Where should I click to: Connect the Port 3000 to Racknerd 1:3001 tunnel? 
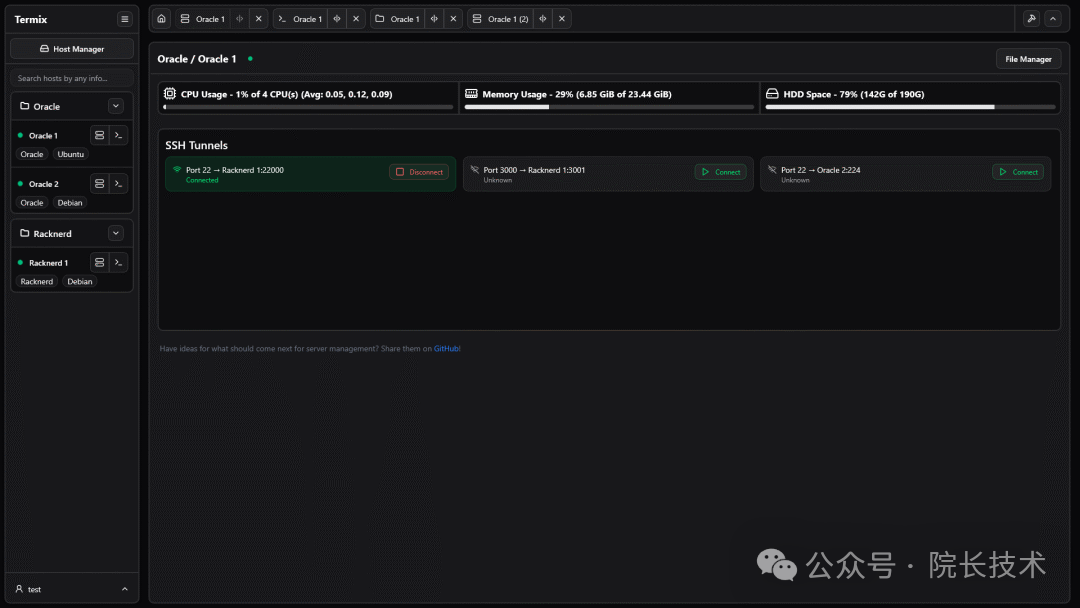tap(720, 172)
